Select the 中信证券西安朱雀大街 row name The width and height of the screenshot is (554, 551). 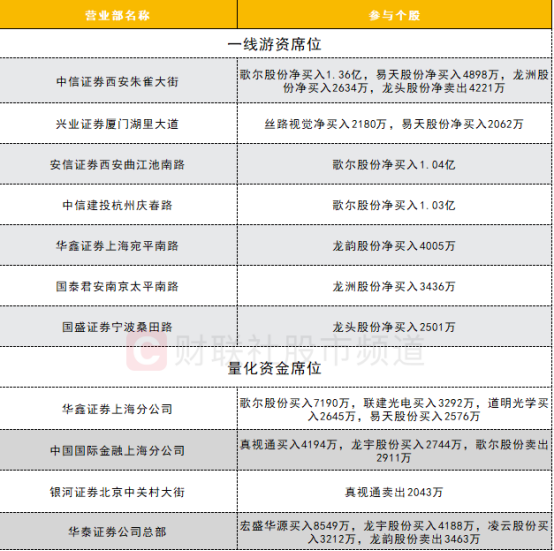[118, 82]
